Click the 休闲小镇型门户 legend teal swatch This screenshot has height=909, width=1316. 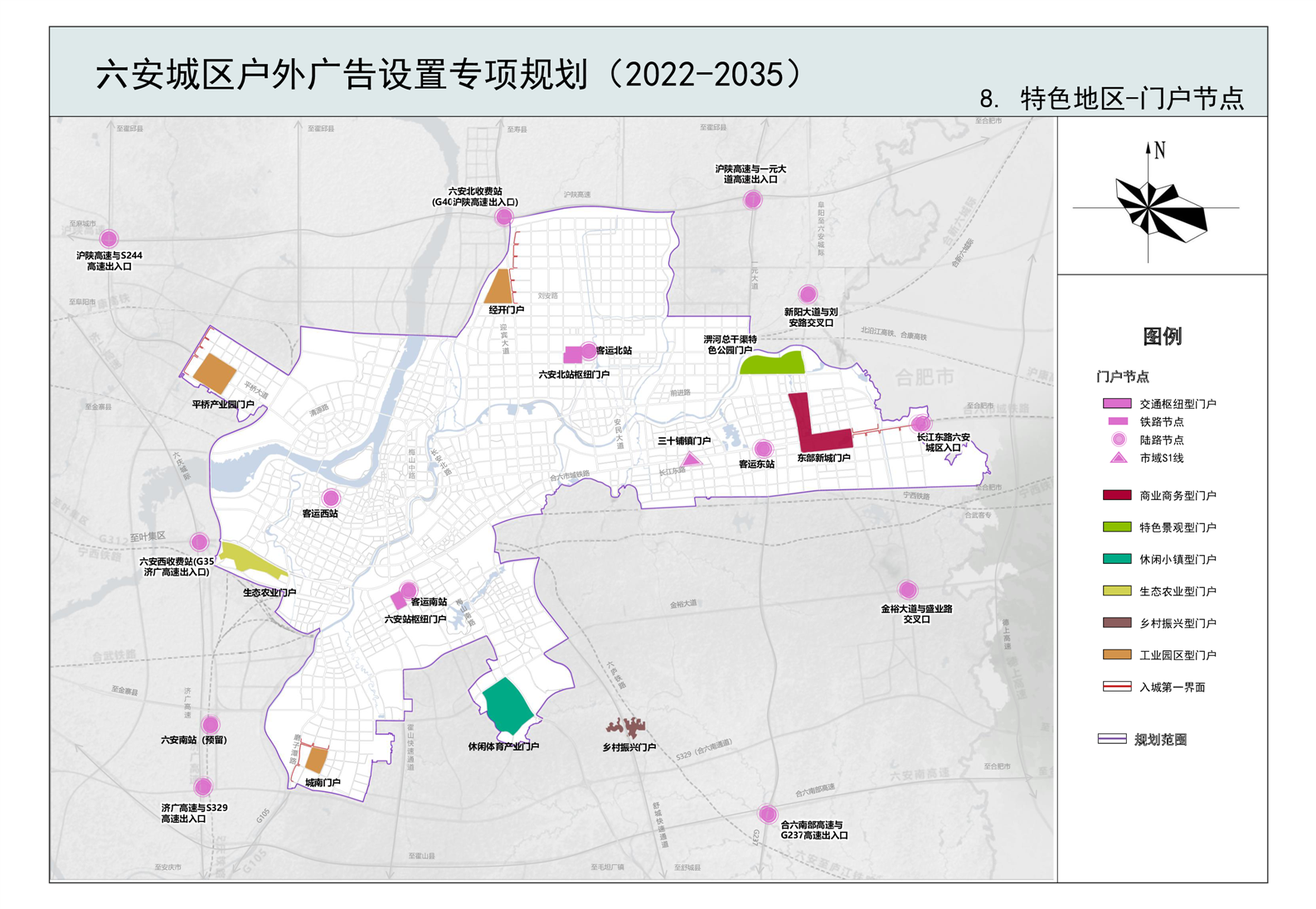click(1116, 559)
